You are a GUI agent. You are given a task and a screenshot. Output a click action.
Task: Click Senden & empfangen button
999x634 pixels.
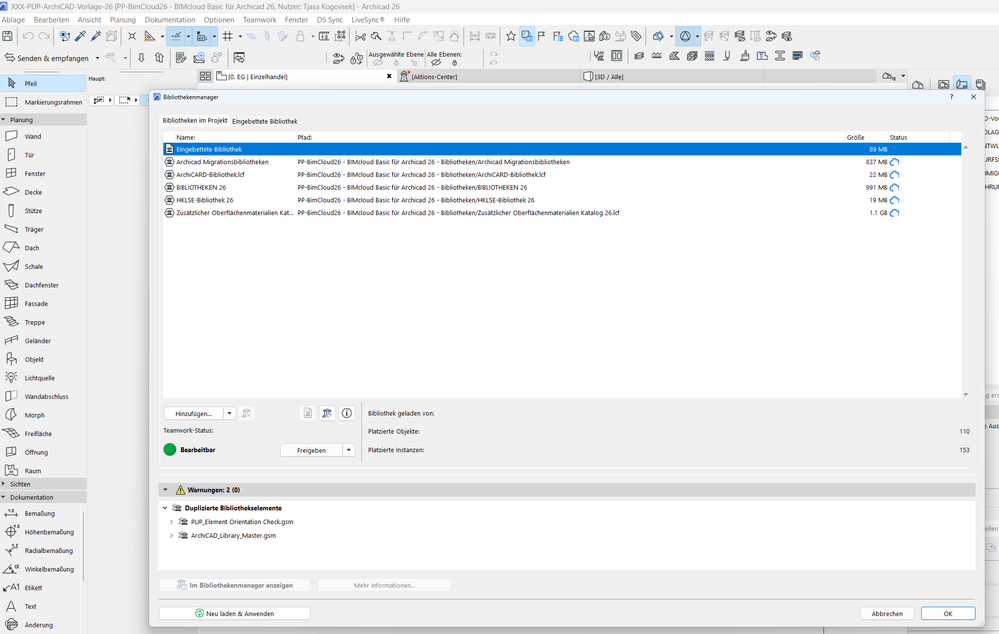coord(48,58)
